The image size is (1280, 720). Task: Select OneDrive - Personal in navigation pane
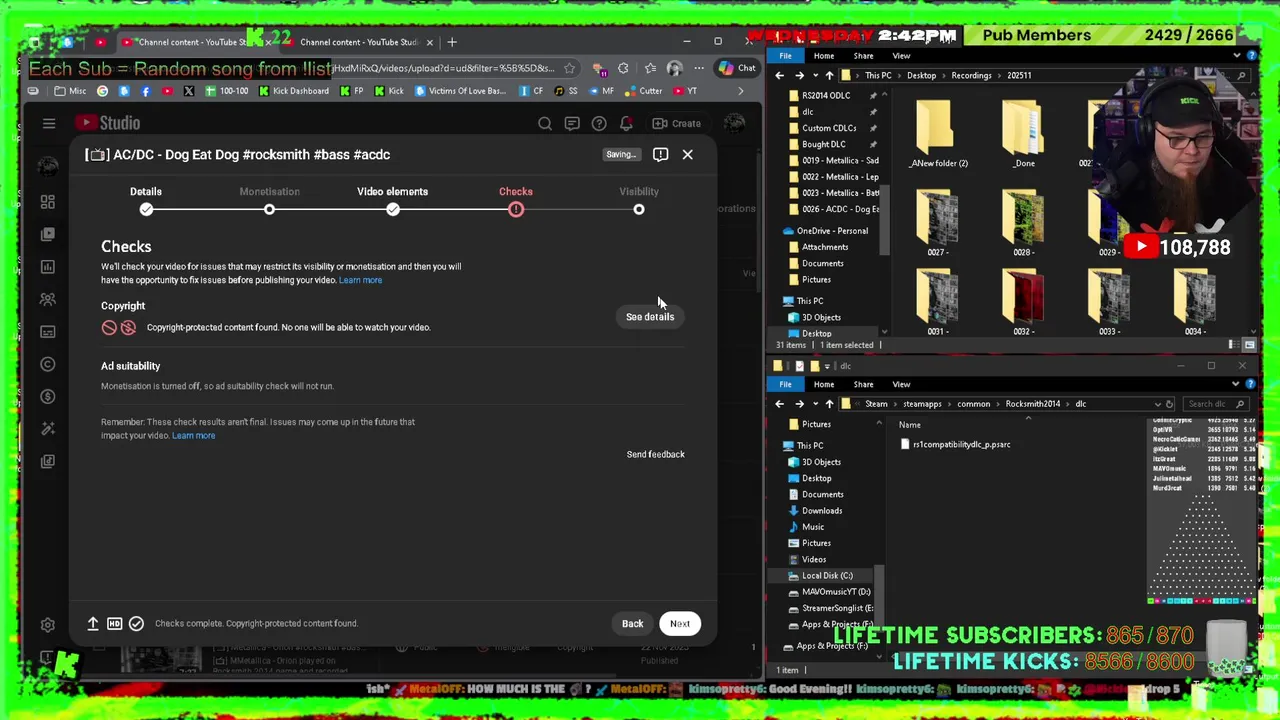[824, 231]
